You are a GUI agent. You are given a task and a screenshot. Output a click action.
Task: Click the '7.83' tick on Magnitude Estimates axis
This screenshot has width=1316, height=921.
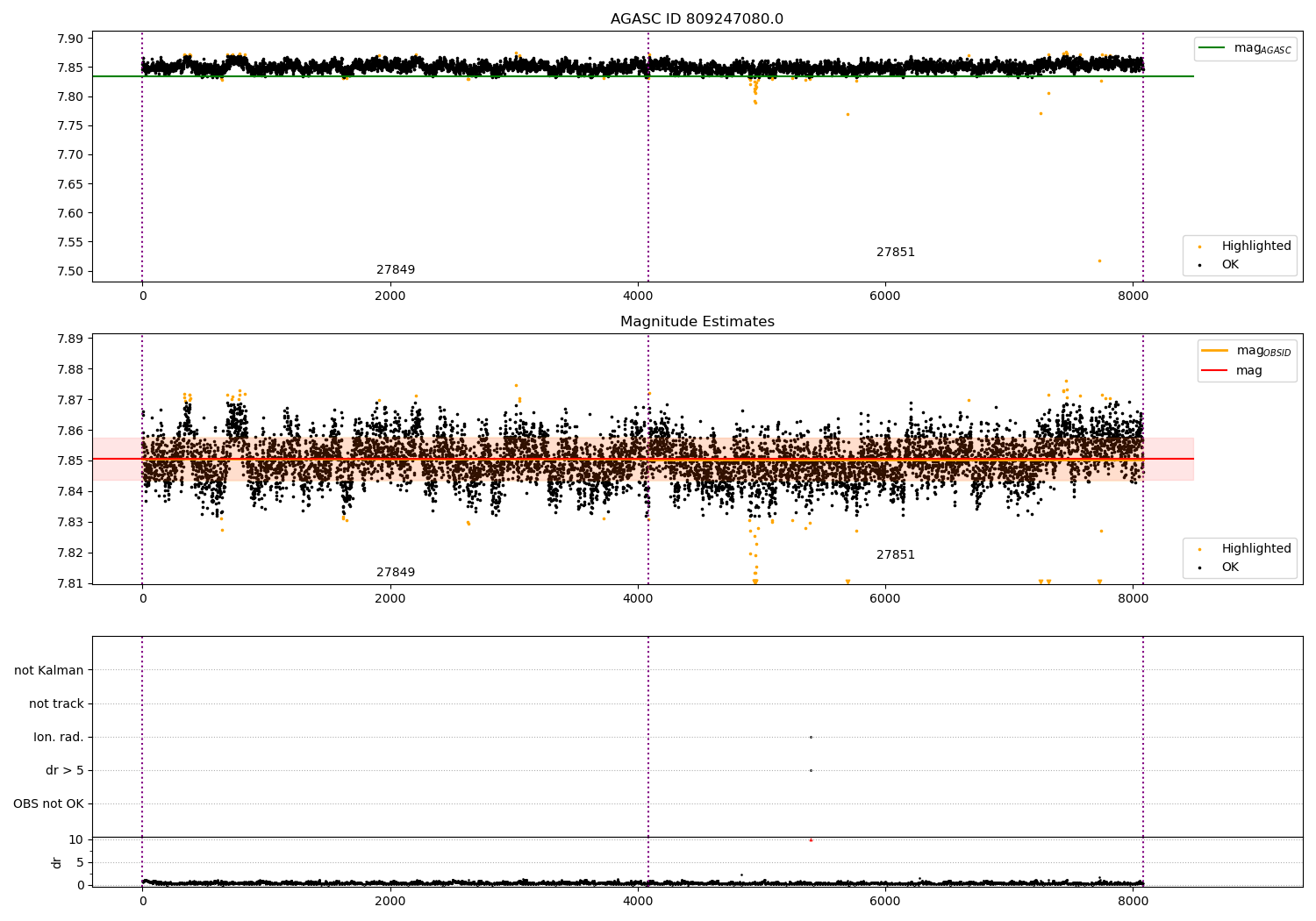69,522
